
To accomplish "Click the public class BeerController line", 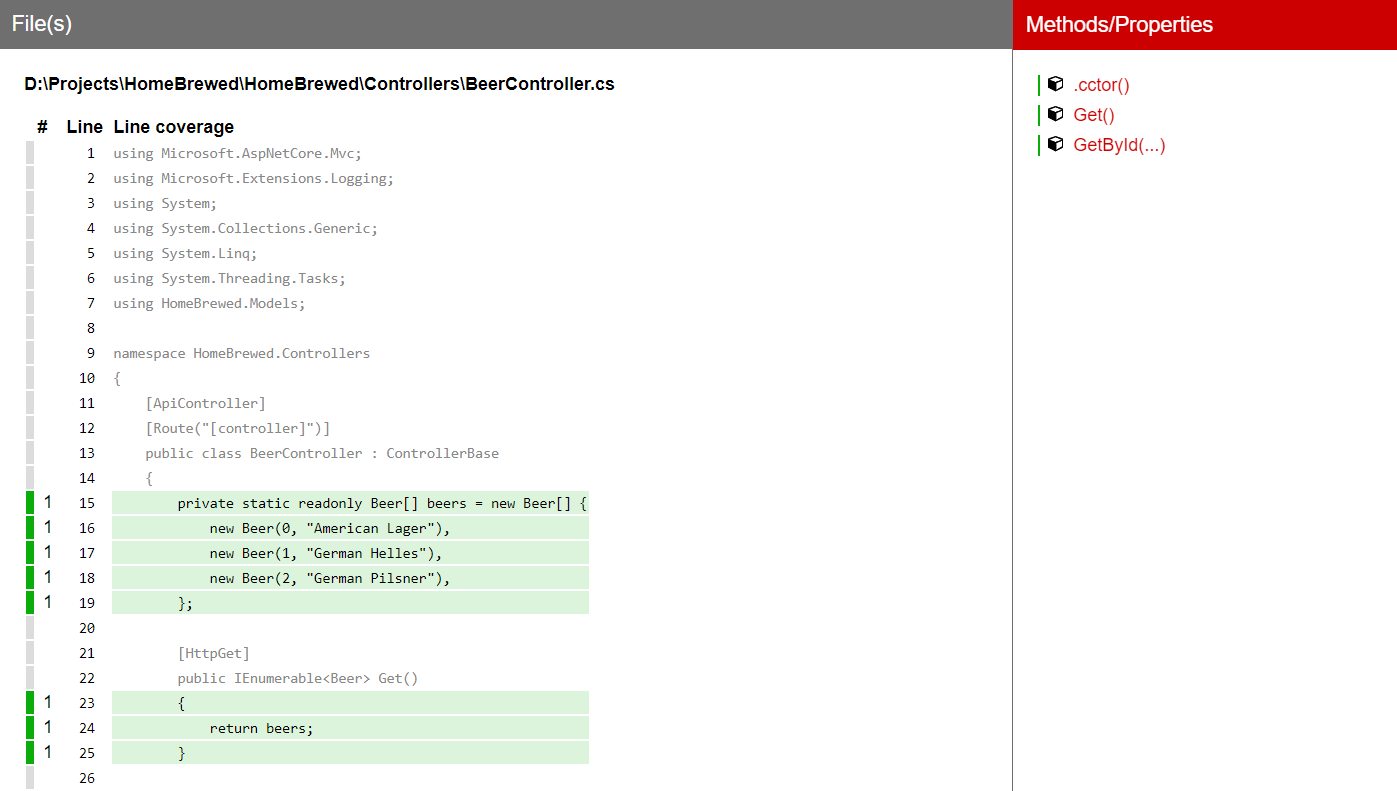I will [322, 453].
